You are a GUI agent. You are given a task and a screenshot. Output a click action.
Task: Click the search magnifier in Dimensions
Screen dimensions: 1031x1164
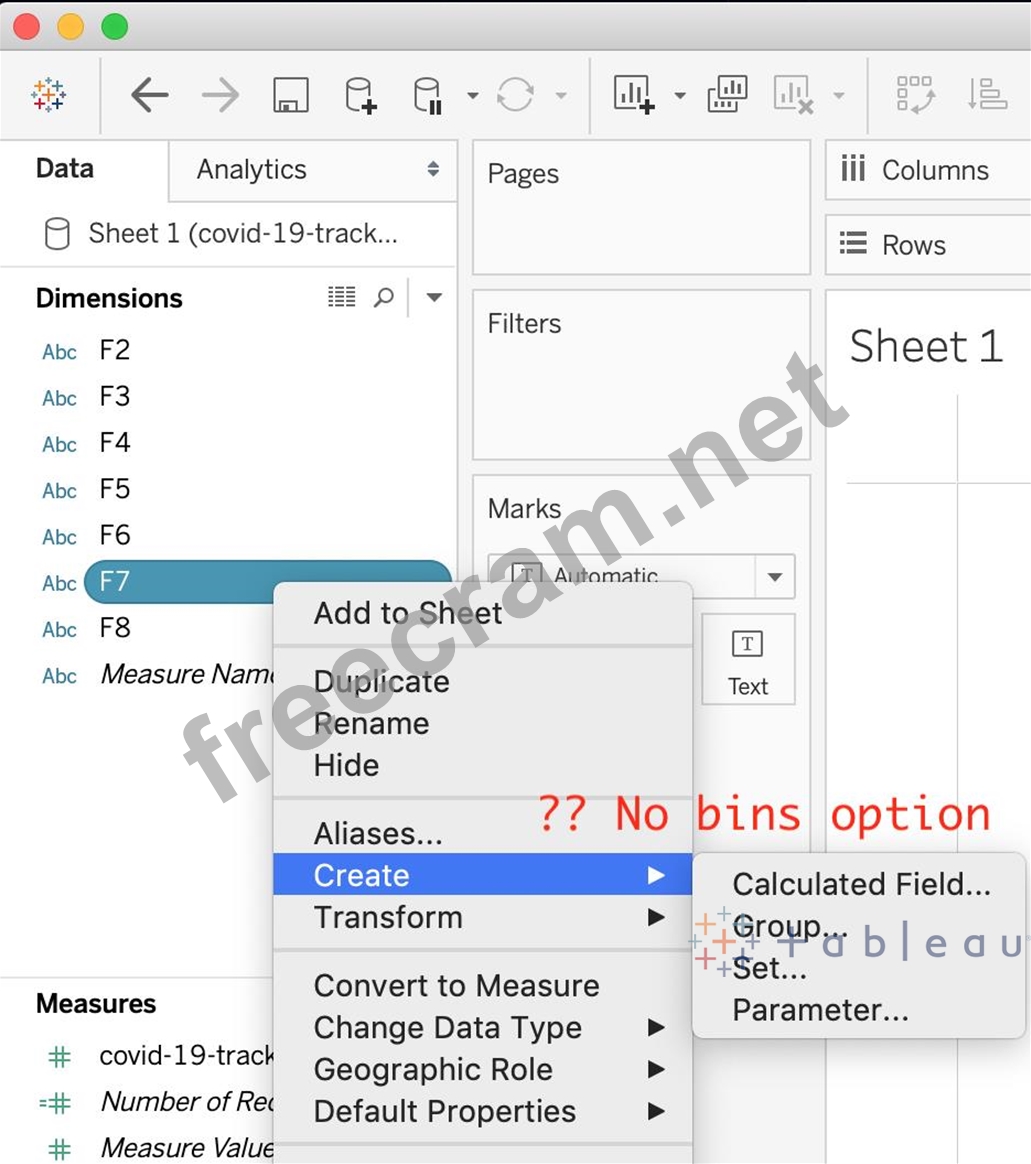tap(384, 298)
